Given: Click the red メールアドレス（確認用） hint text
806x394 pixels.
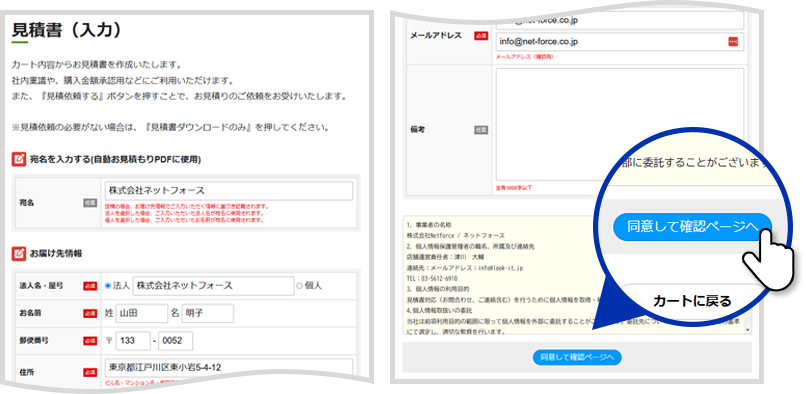Looking at the screenshot, I should click(x=524, y=57).
